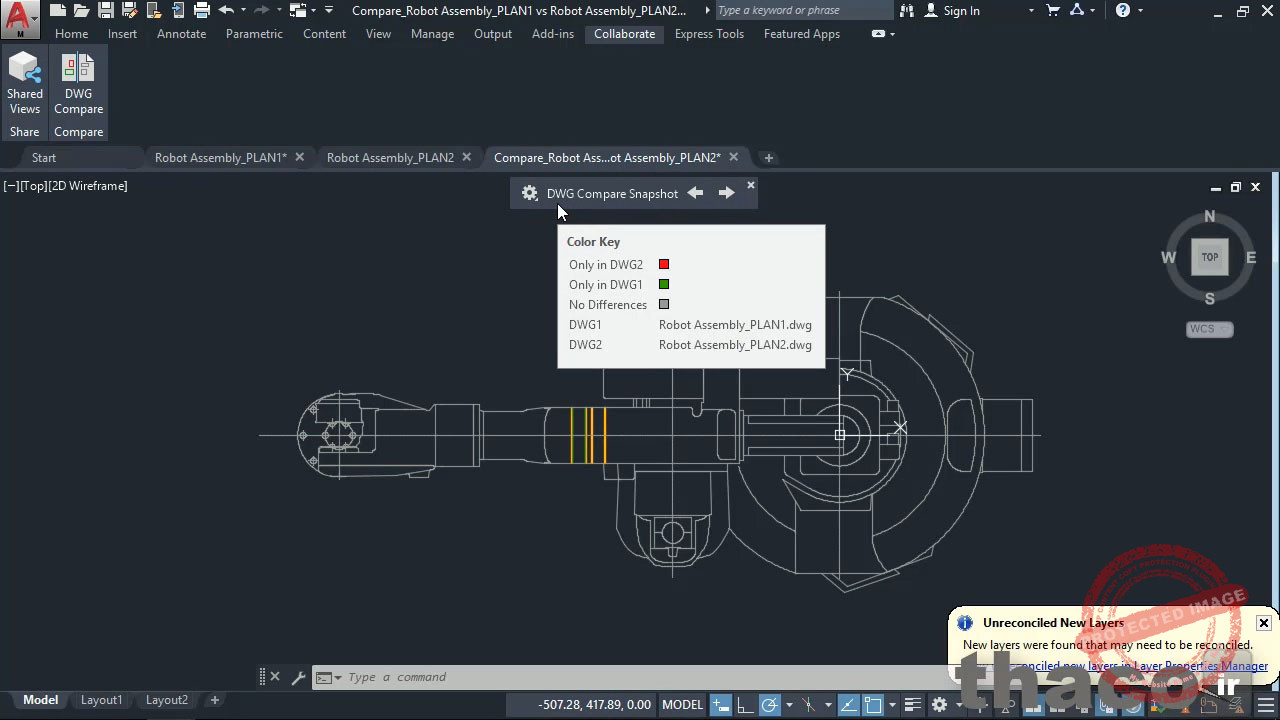Image resolution: width=1280 pixels, height=720 pixels.
Task: Add new layout with plus button
Action: click(214, 700)
